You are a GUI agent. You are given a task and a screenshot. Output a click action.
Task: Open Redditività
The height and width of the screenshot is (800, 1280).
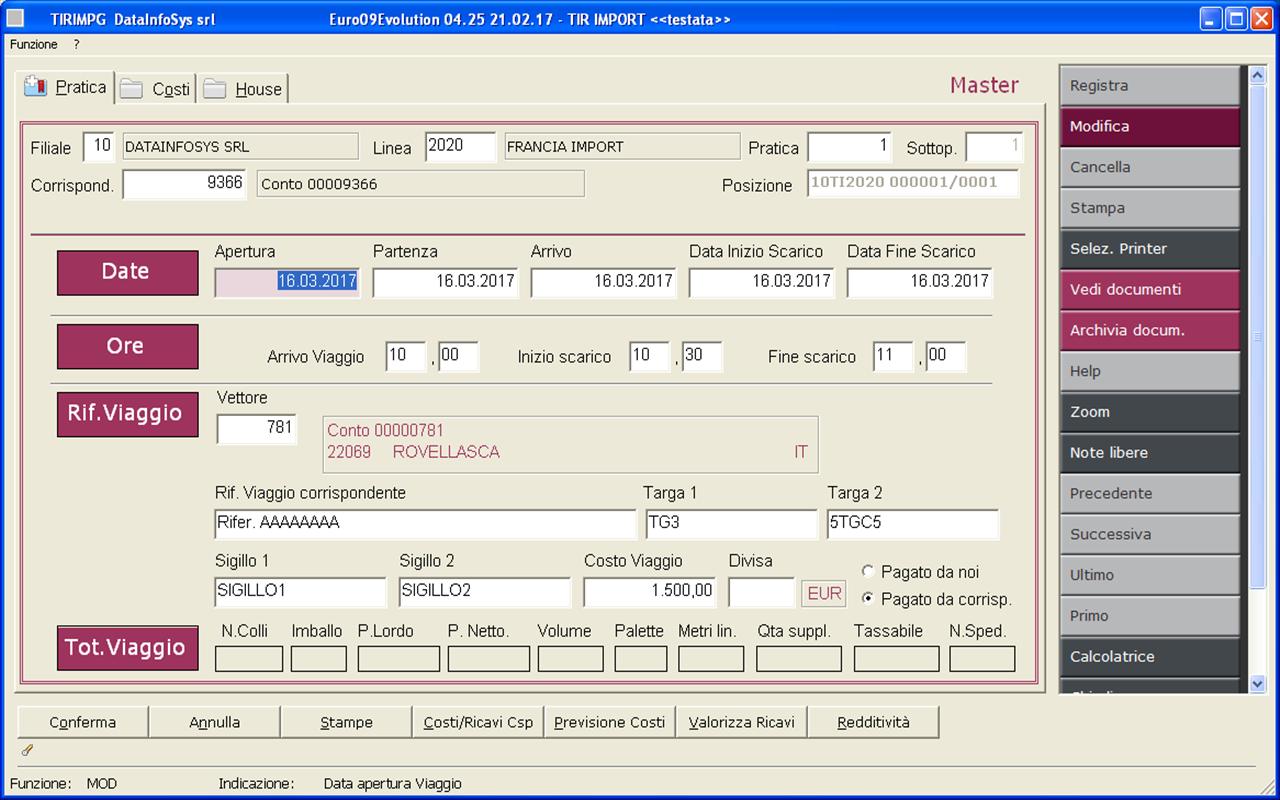point(873,722)
